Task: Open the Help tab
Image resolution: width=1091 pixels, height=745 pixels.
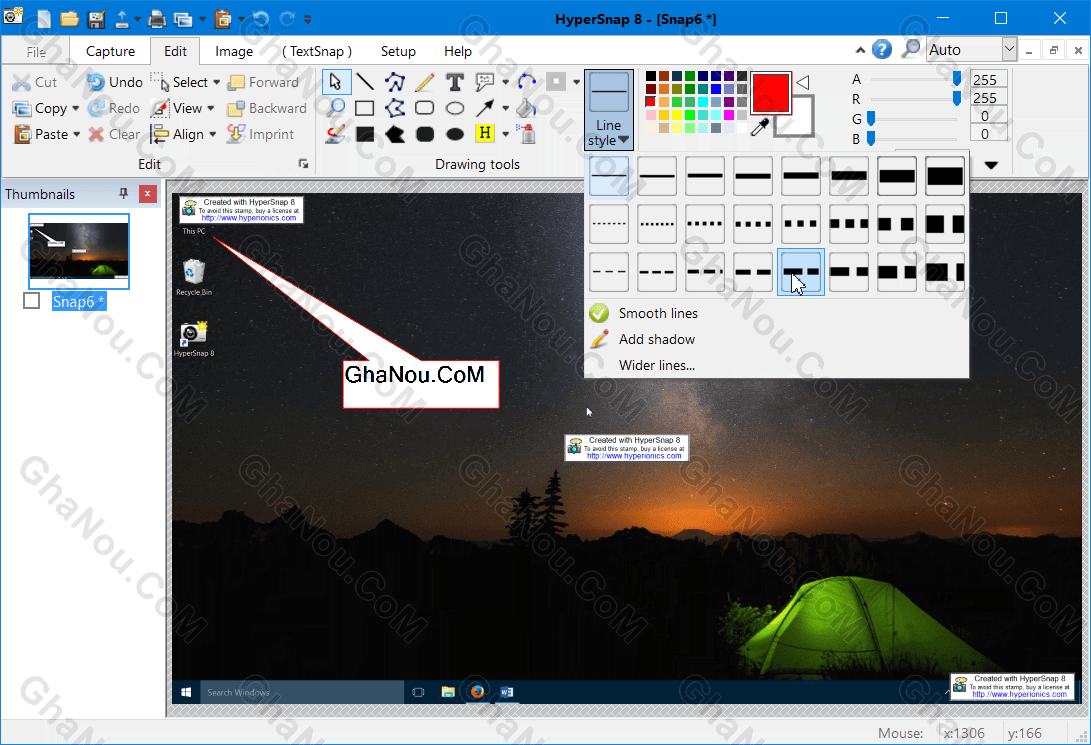Action: (x=458, y=51)
